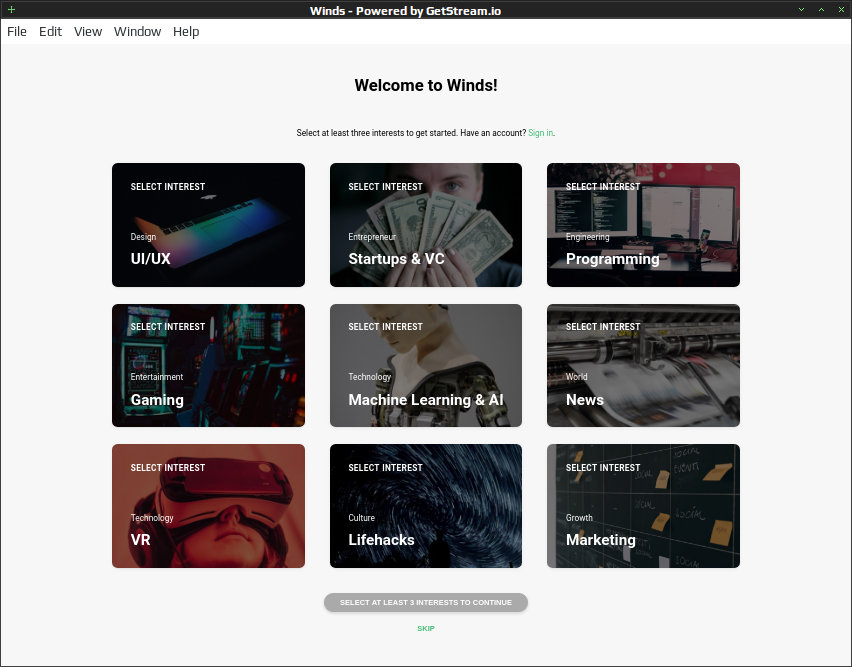Viewport: 852px width, 667px height.
Task: Click the green plus icon in the title bar
Action: pyautogui.click(x=11, y=9)
